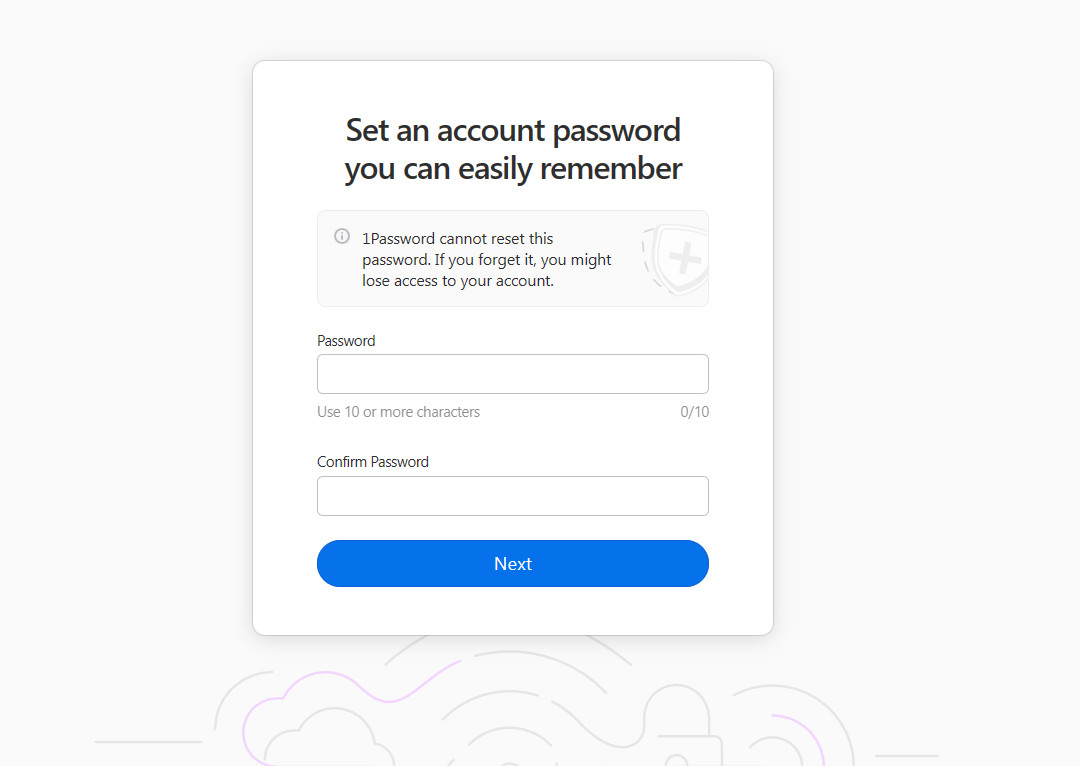Screen dimensions: 1080x766
Task: Click the shield with plus graphic
Action: coord(675,258)
